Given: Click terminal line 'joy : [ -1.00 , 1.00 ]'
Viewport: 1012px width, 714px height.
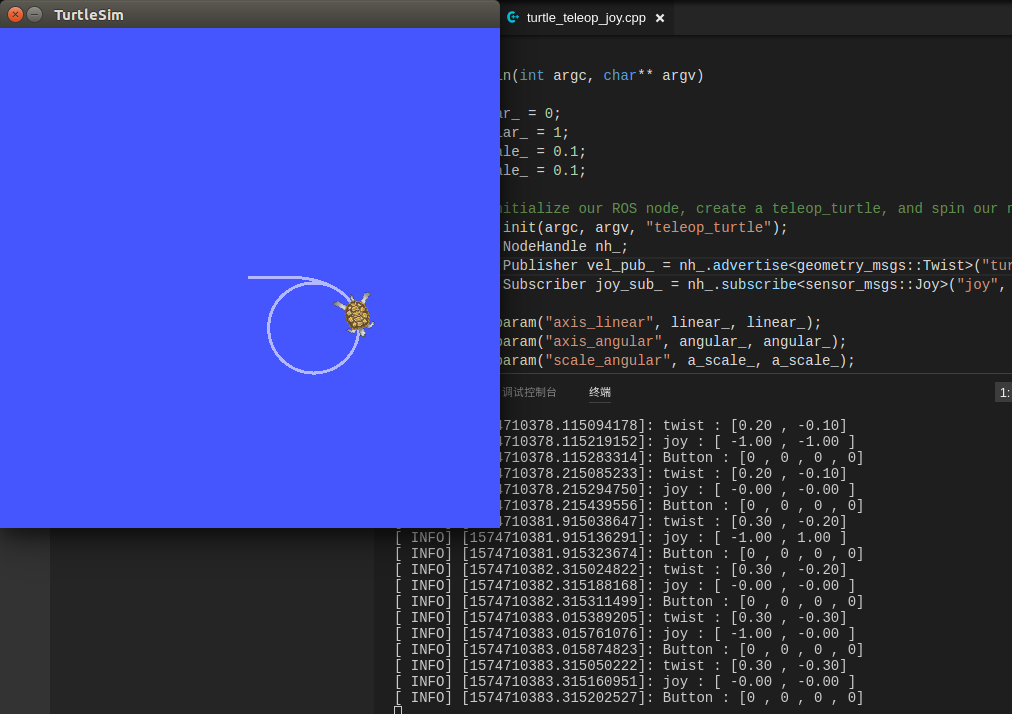Looking at the screenshot, I should pyautogui.click(x=754, y=538).
